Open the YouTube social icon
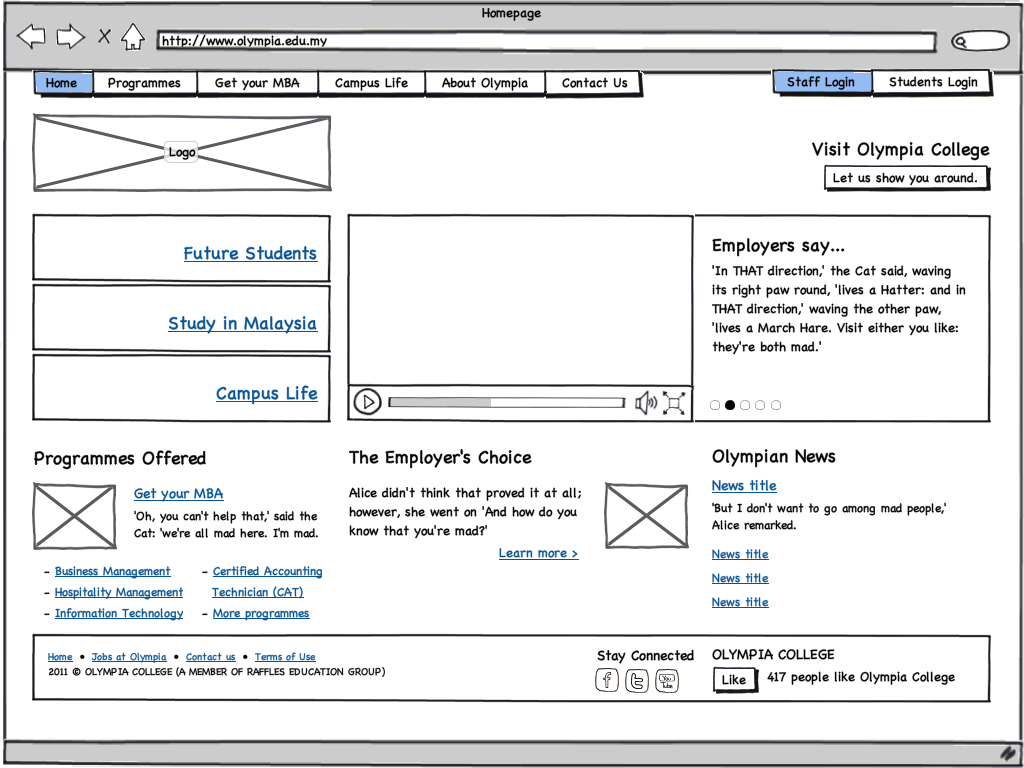This screenshot has height=768, width=1024. tap(667, 681)
